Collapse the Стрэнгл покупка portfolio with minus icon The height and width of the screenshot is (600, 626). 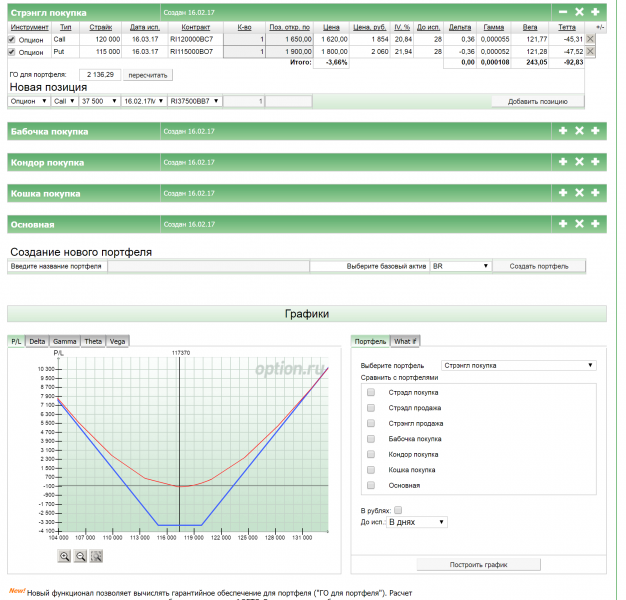click(563, 12)
